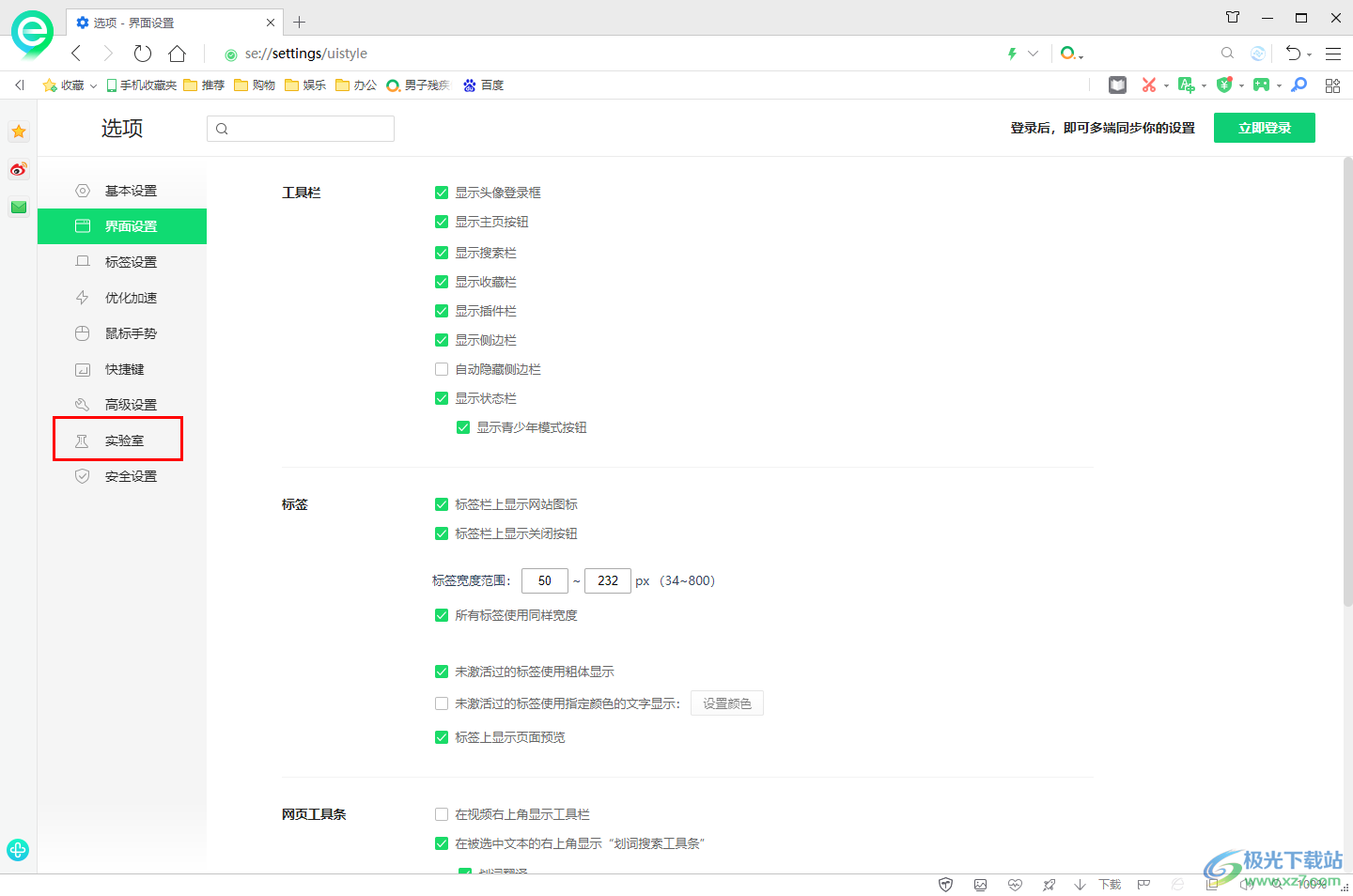Click the 设置颜色 button

click(x=727, y=703)
